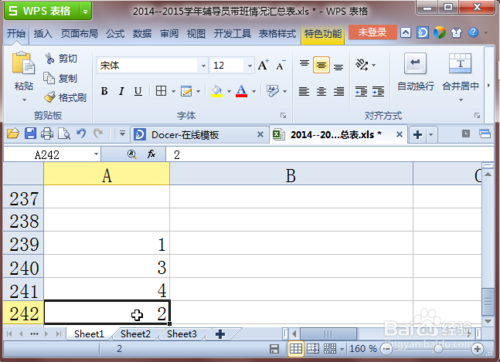Open the font size dropdown 12
The image size is (500, 362).
(250, 66)
